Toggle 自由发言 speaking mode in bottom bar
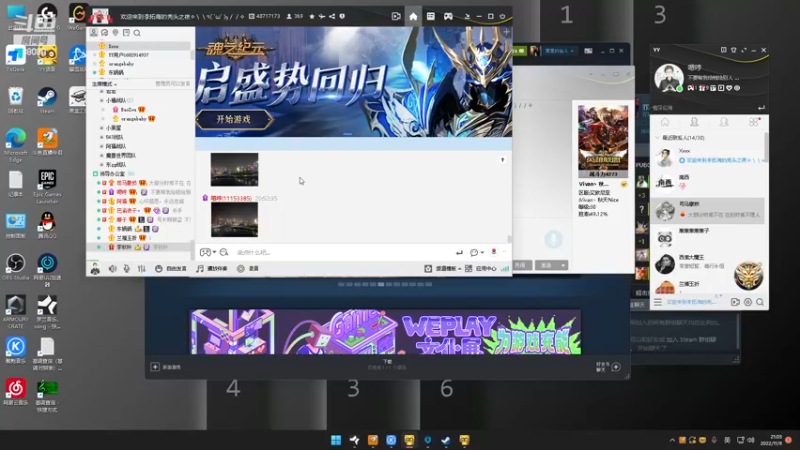Viewport: 800px width, 450px height. [x=171, y=268]
